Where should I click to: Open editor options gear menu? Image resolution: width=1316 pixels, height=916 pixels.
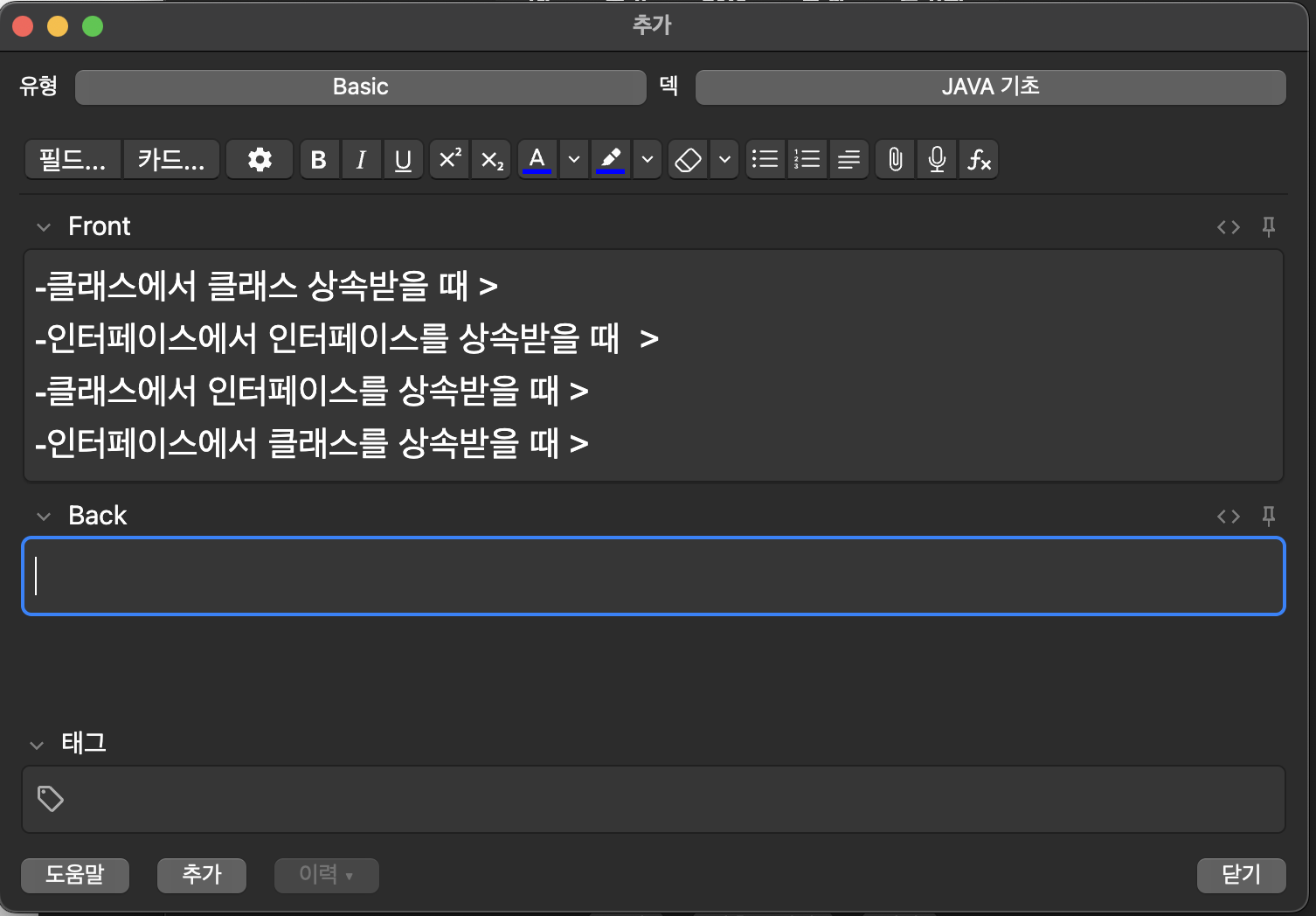pos(260,160)
